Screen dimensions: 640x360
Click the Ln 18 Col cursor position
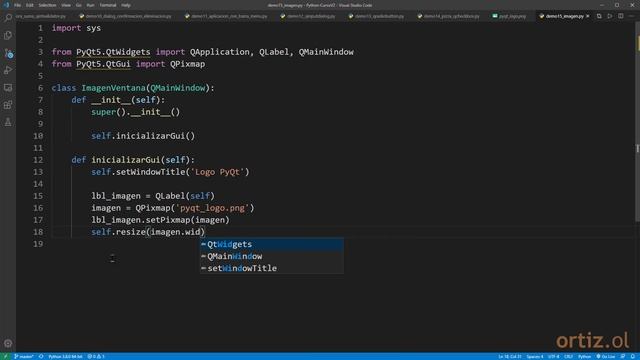click(x=509, y=356)
